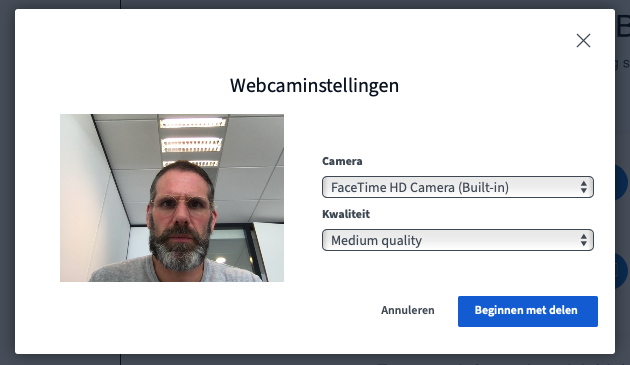This screenshot has width=630, height=365.
Task: Click the lower blue round button behind dialog
Action: tap(622, 271)
